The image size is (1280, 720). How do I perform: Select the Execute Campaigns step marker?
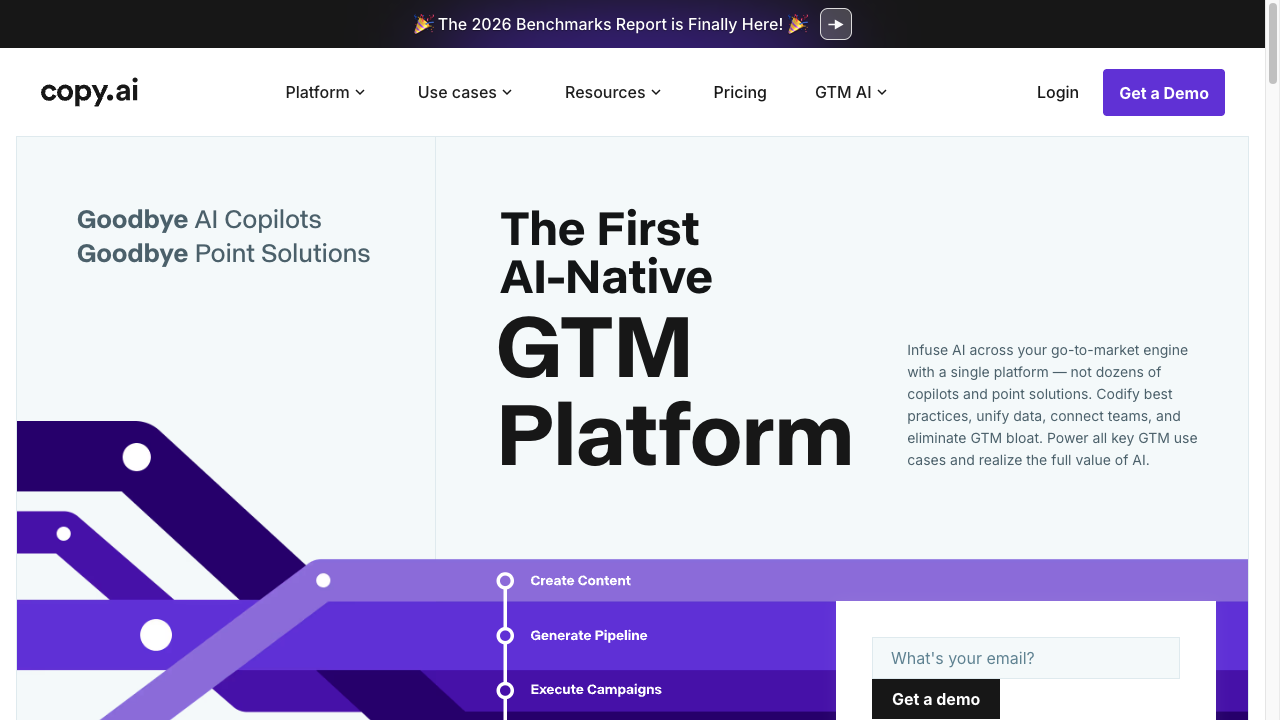click(505, 690)
